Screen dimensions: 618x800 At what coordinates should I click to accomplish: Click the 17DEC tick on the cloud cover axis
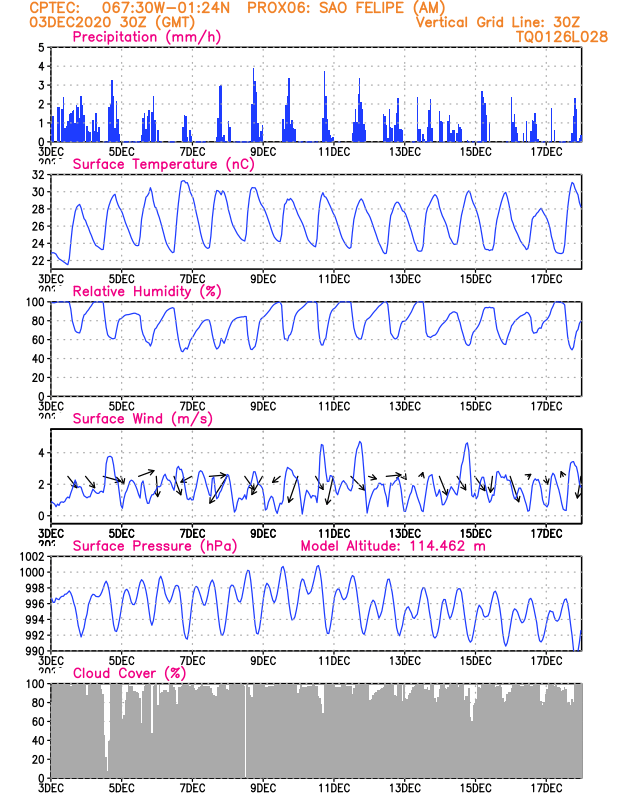tap(547, 788)
